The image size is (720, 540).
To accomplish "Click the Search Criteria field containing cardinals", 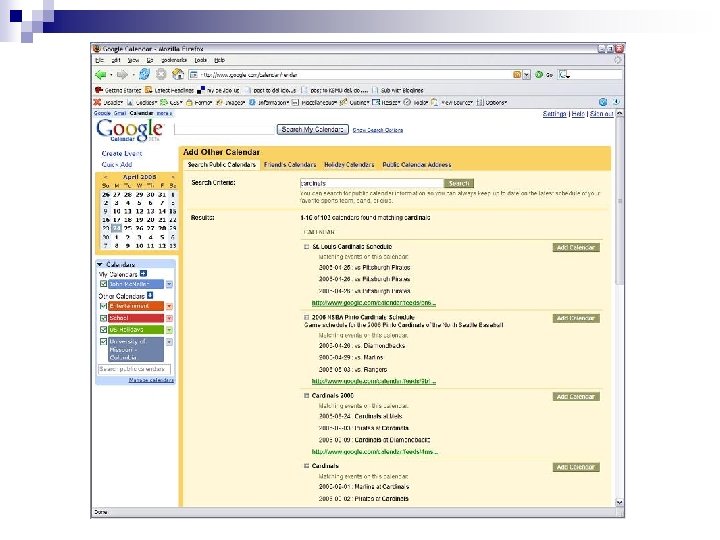I will pos(371,183).
